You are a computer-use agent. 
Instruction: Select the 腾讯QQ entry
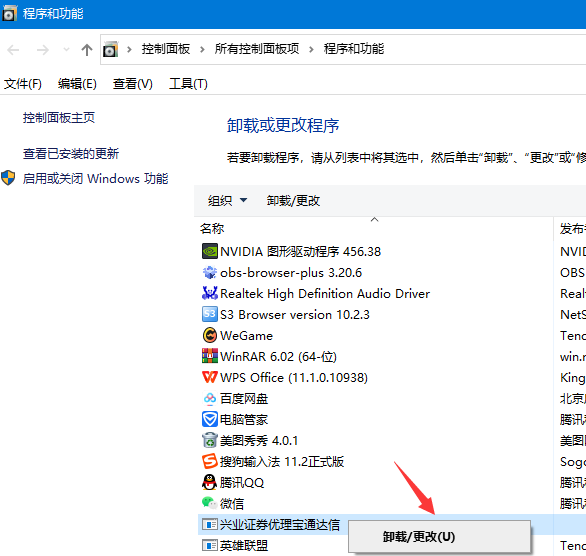tap(242, 482)
